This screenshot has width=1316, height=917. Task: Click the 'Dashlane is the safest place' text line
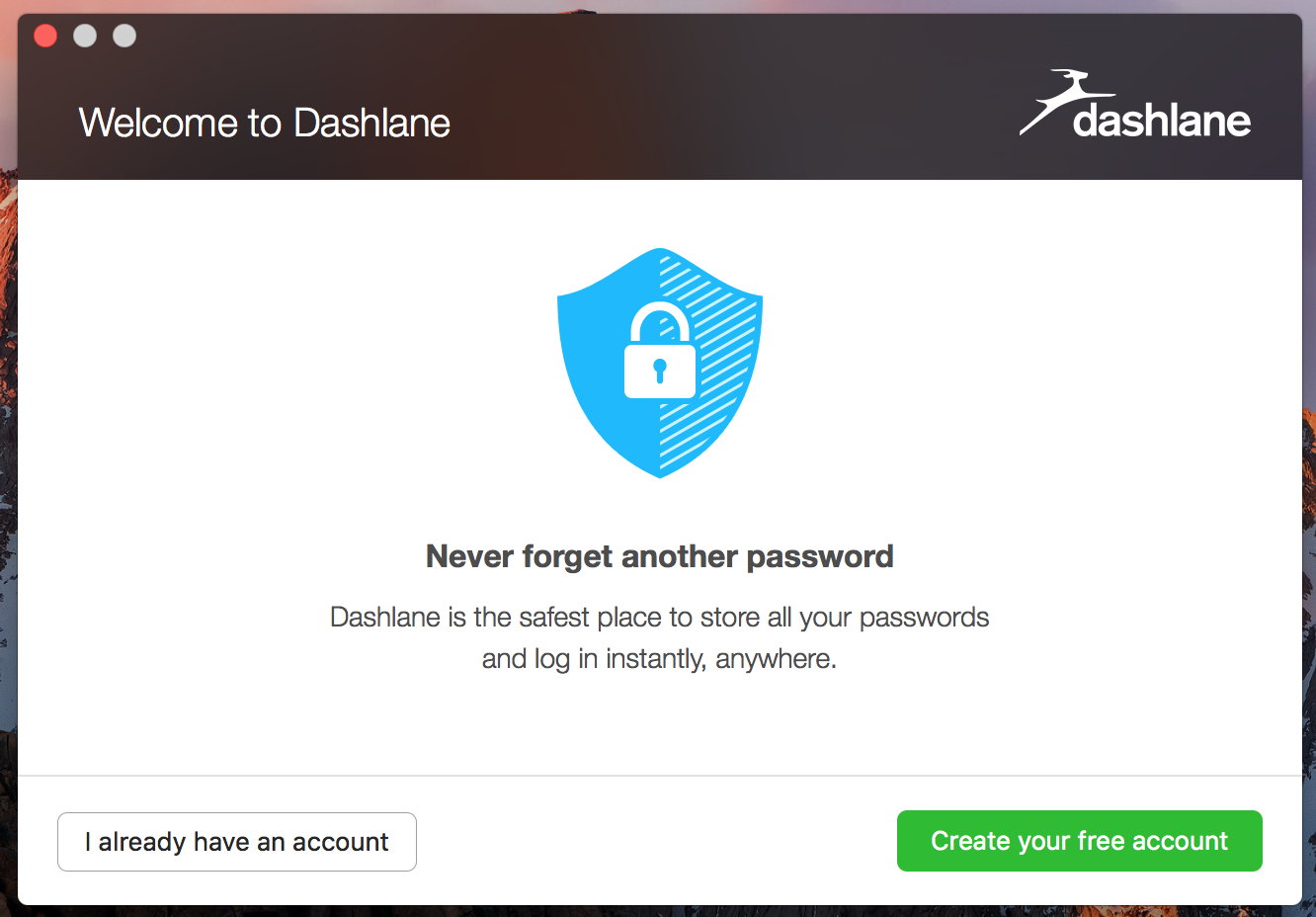tap(659, 618)
